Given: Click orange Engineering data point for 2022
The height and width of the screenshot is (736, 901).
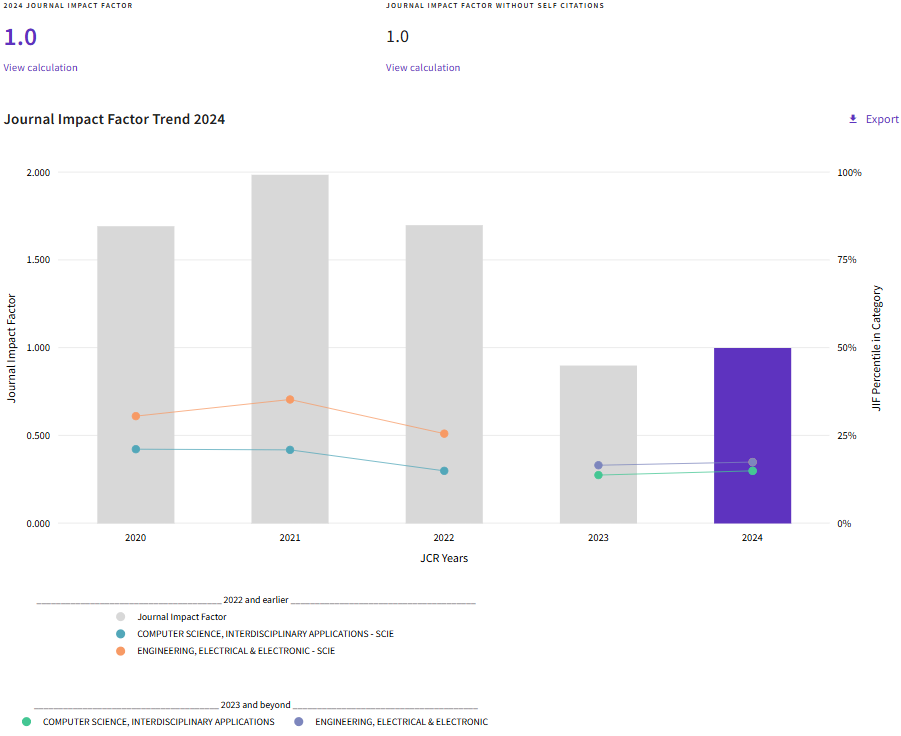Looking at the screenshot, I should tap(444, 434).
